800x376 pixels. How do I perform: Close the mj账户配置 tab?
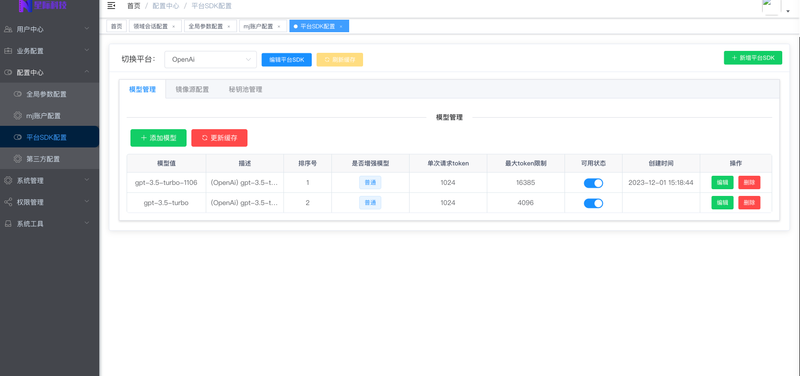pyautogui.click(x=279, y=27)
